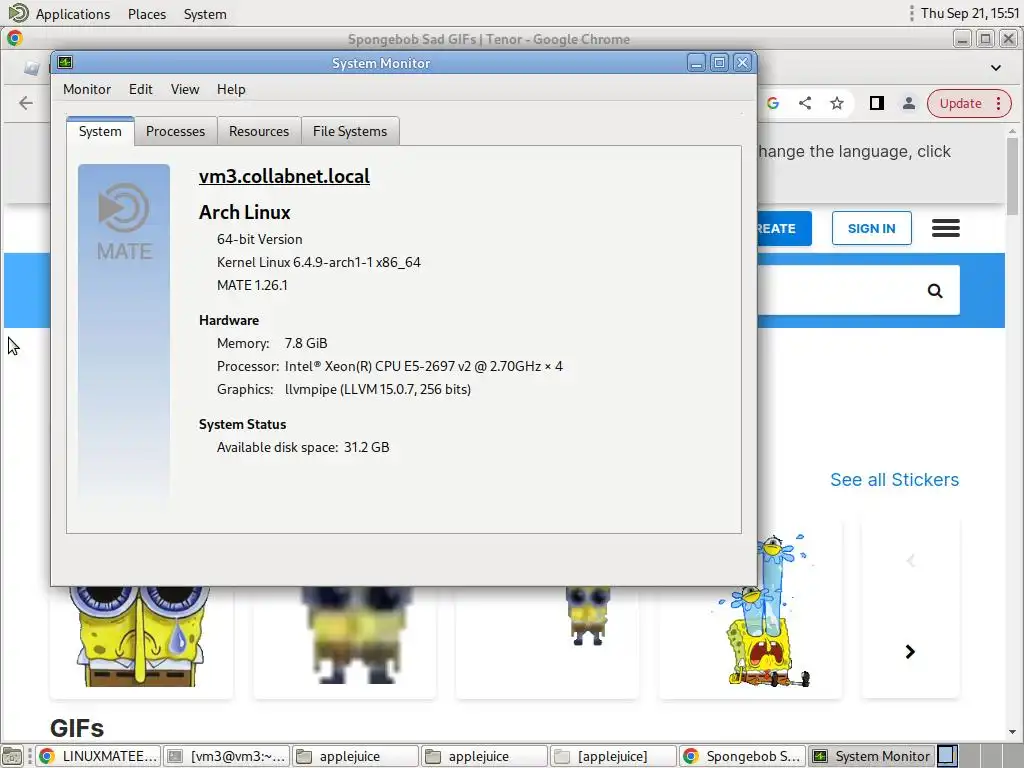Image resolution: width=1024 pixels, height=768 pixels.
Task: Open Chrome three-dot menu beside Update
Action: (x=999, y=103)
